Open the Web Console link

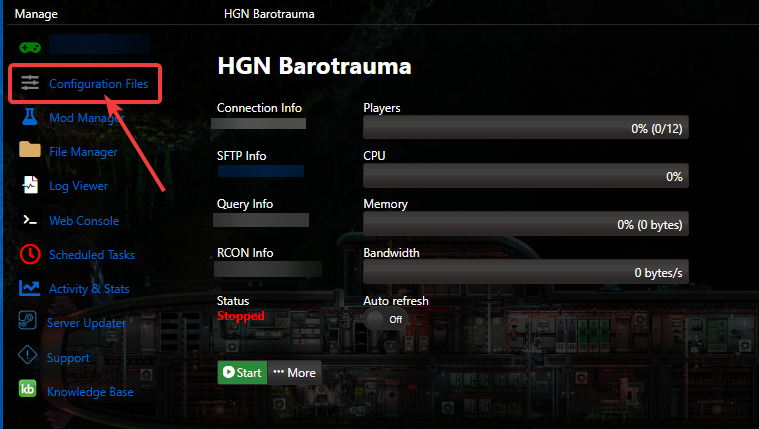click(x=84, y=221)
